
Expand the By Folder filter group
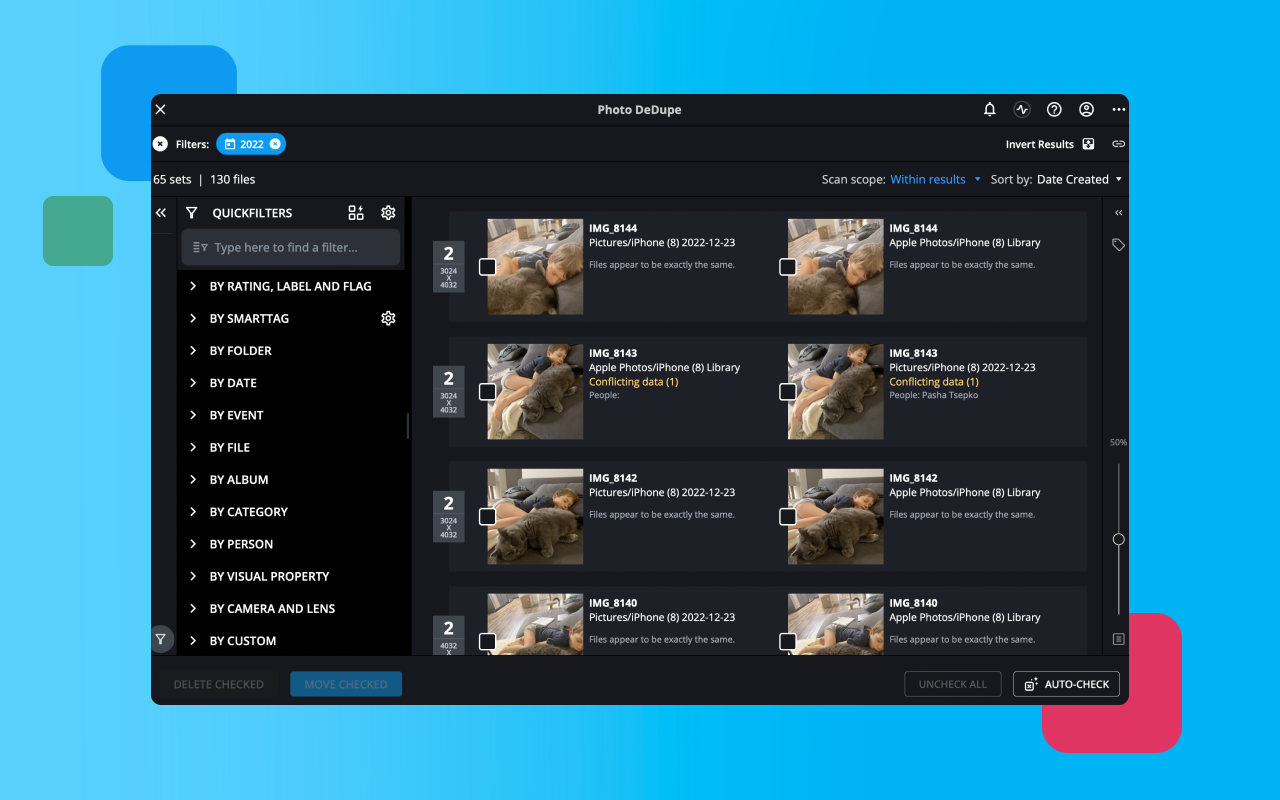click(193, 351)
